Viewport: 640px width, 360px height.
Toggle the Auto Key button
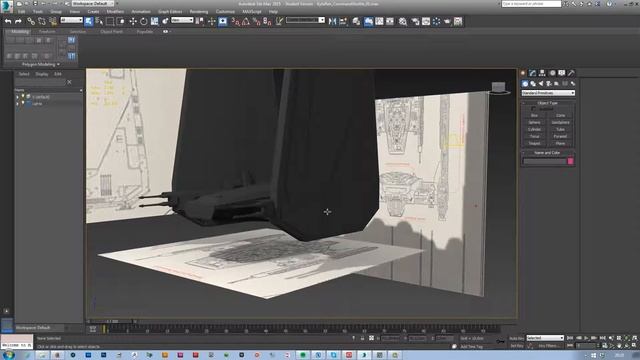516,338
